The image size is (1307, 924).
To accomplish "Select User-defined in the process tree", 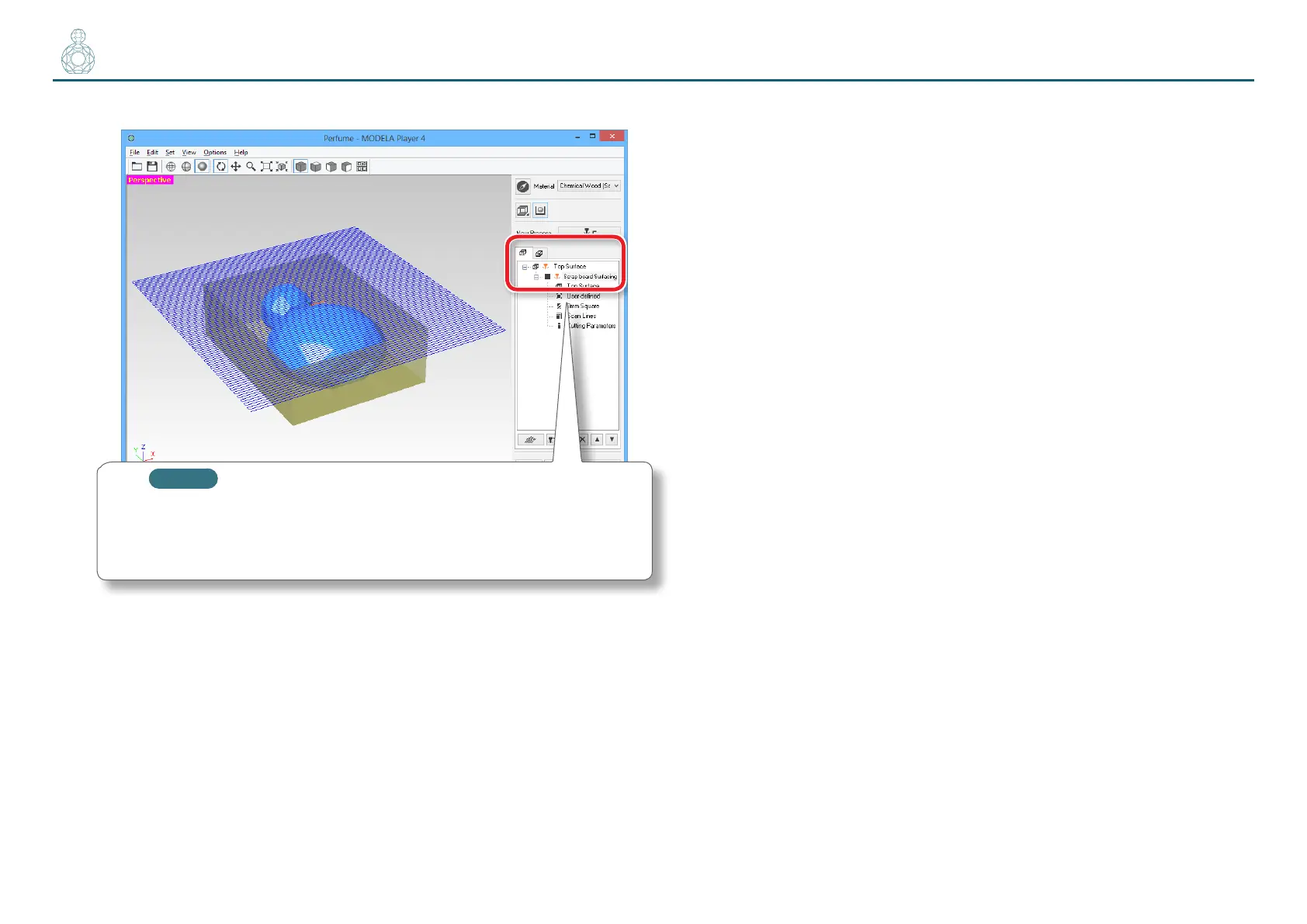I will point(583,296).
